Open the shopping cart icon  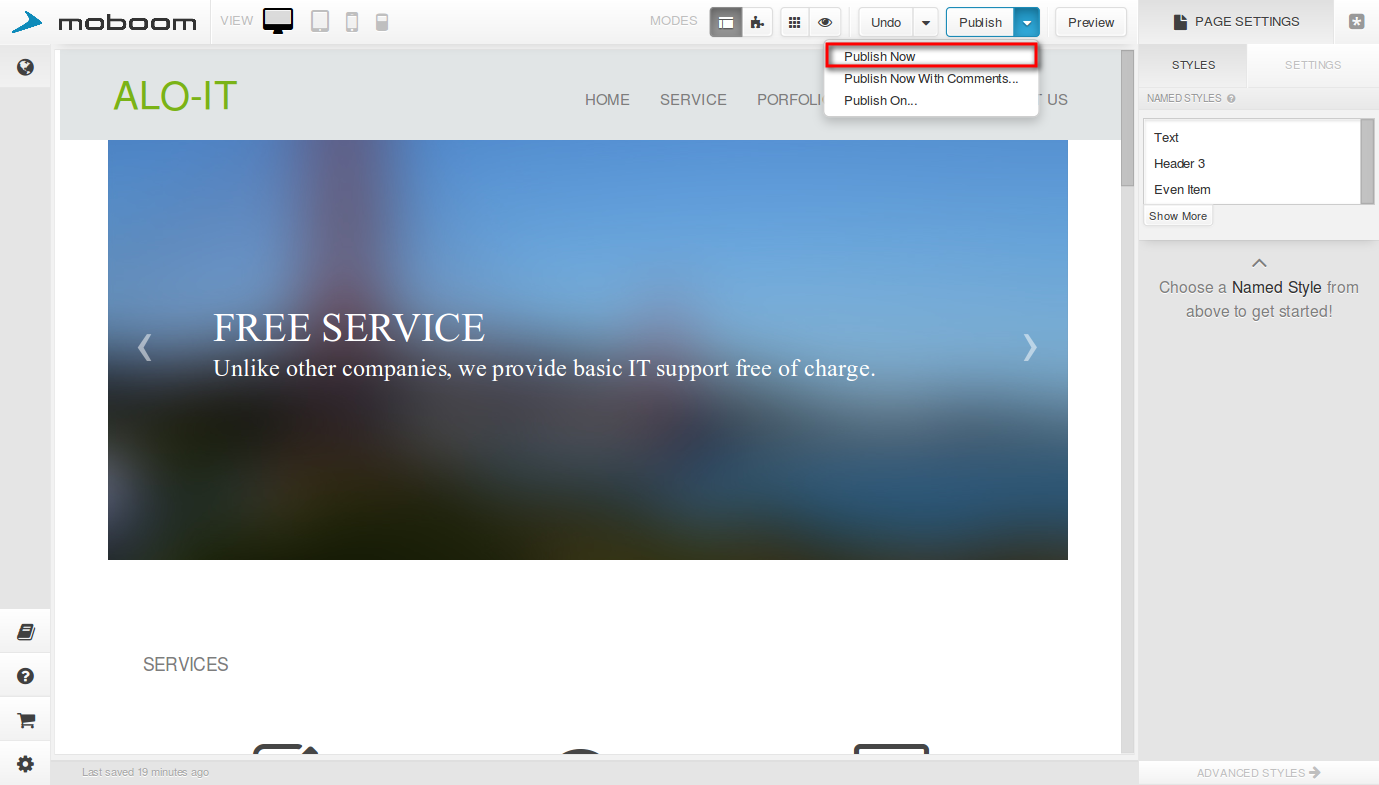point(26,720)
